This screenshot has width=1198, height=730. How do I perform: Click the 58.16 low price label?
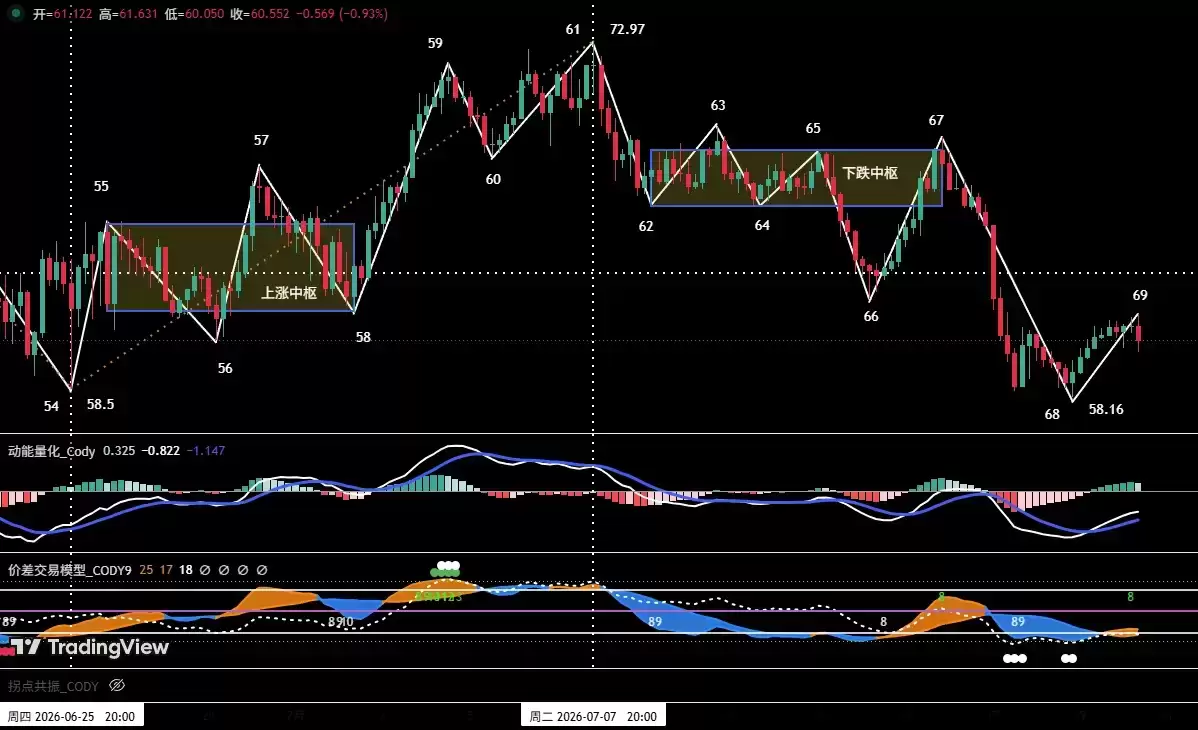(x=1106, y=410)
